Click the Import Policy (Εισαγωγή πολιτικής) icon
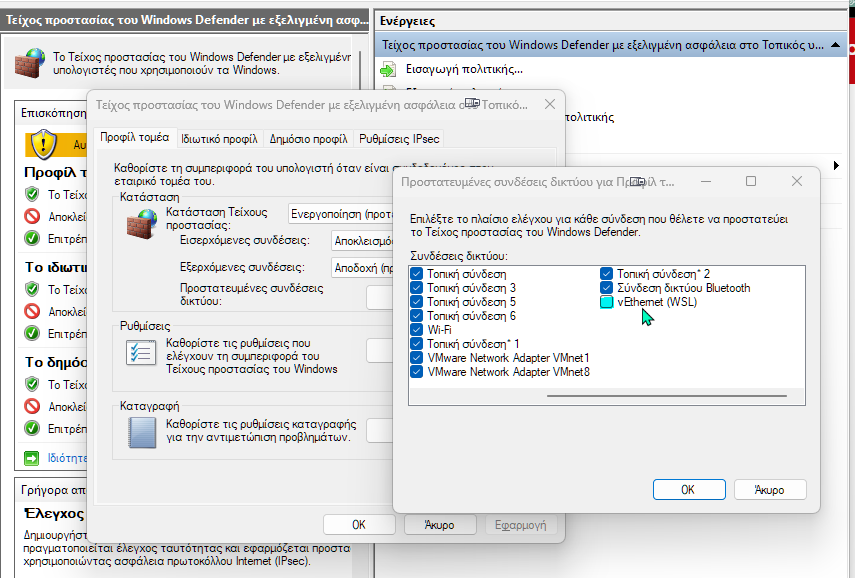 (x=388, y=69)
